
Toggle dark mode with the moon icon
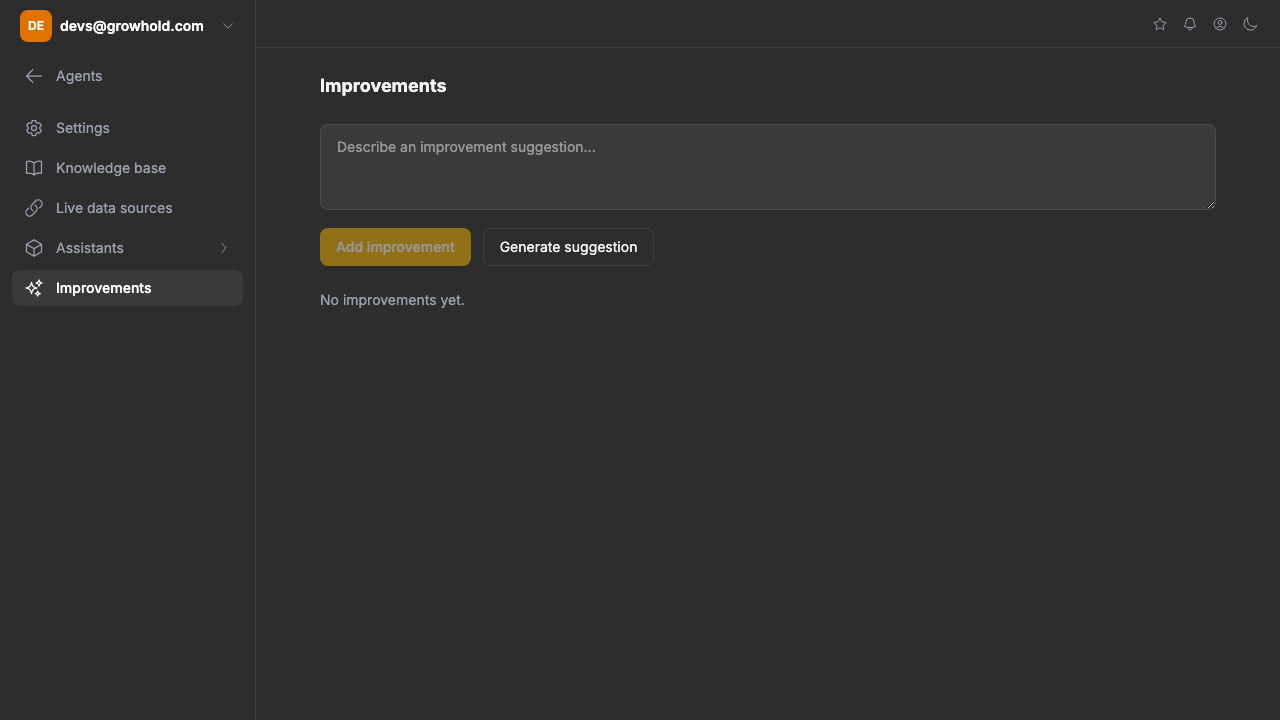1250,24
